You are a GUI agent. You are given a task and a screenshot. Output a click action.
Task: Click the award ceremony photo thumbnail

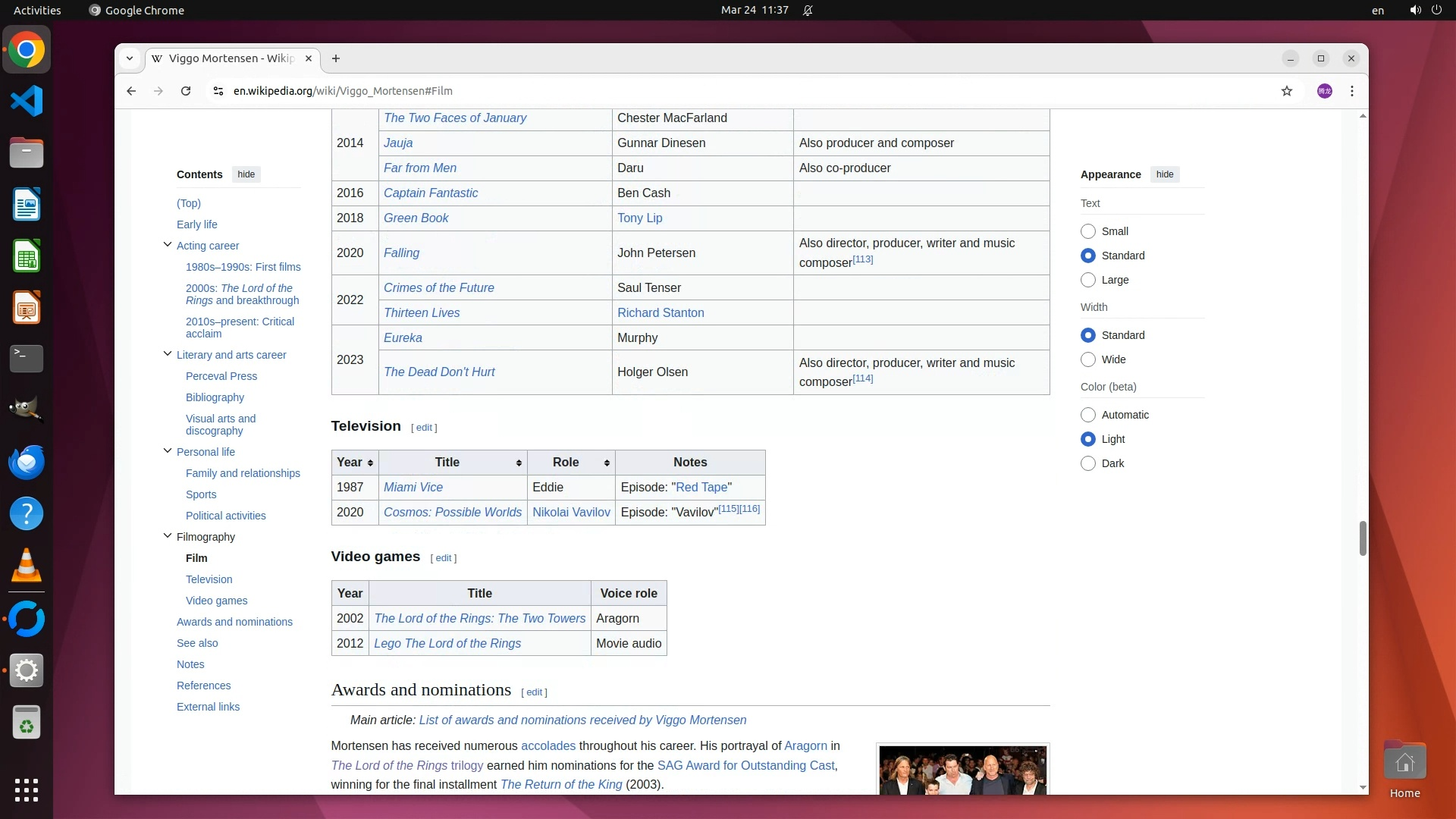962,770
